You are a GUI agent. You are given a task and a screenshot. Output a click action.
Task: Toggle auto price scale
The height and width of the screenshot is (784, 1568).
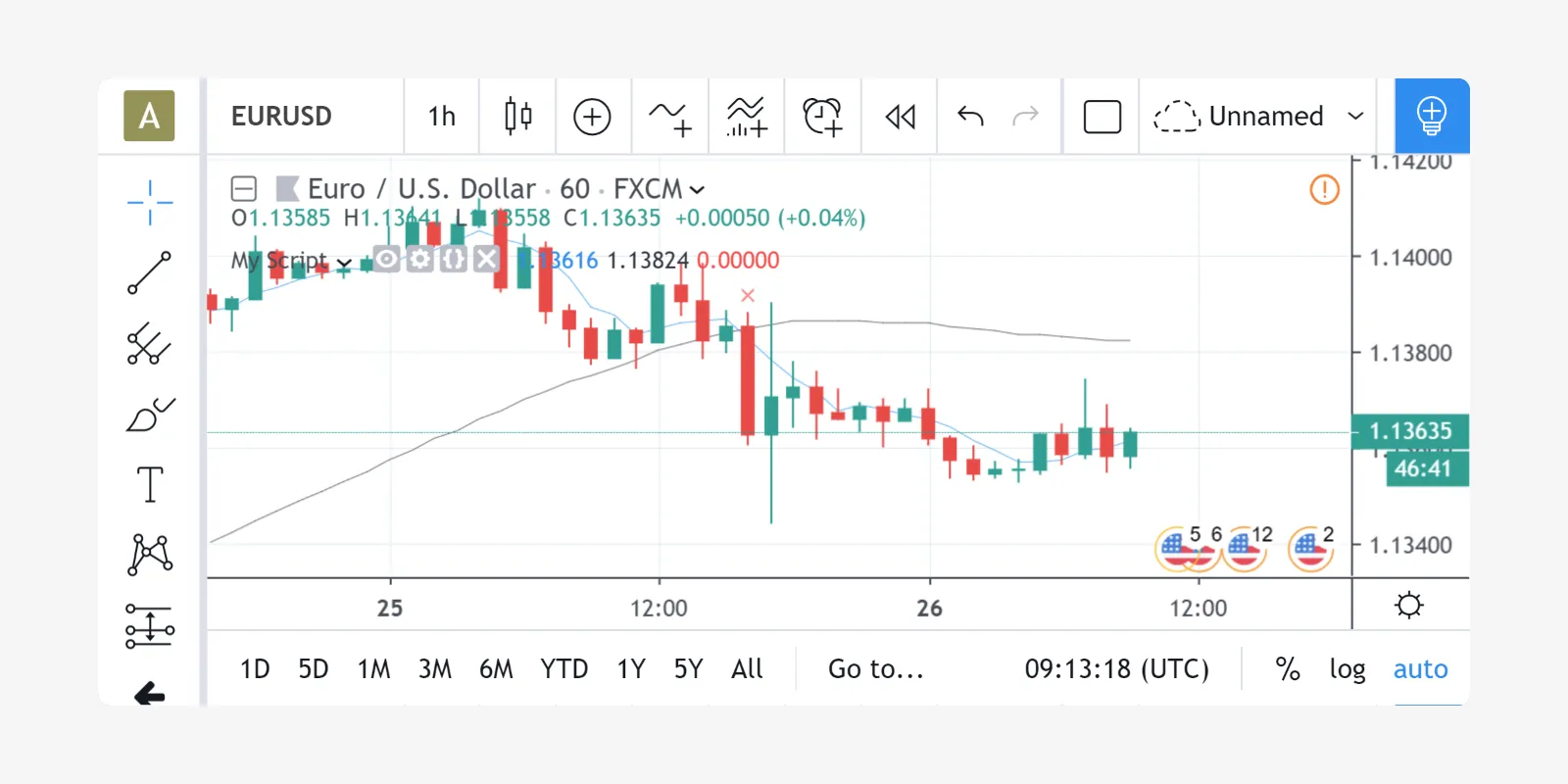[1421, 669]
